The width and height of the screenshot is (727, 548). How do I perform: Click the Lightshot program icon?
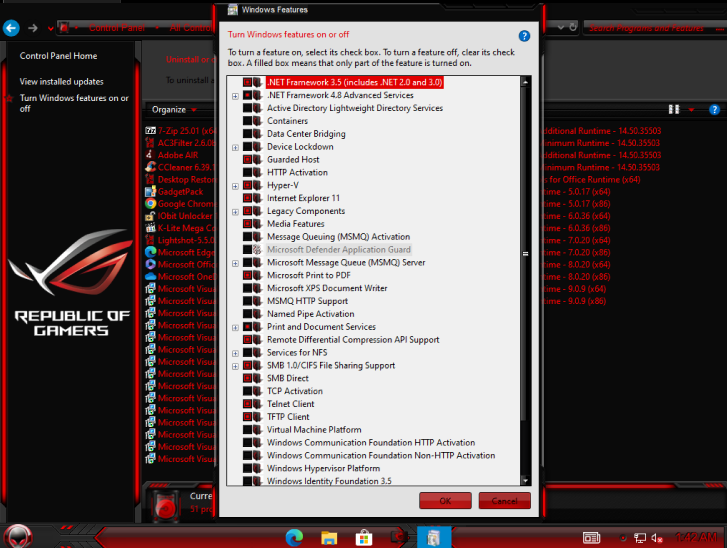coord(150,240)
